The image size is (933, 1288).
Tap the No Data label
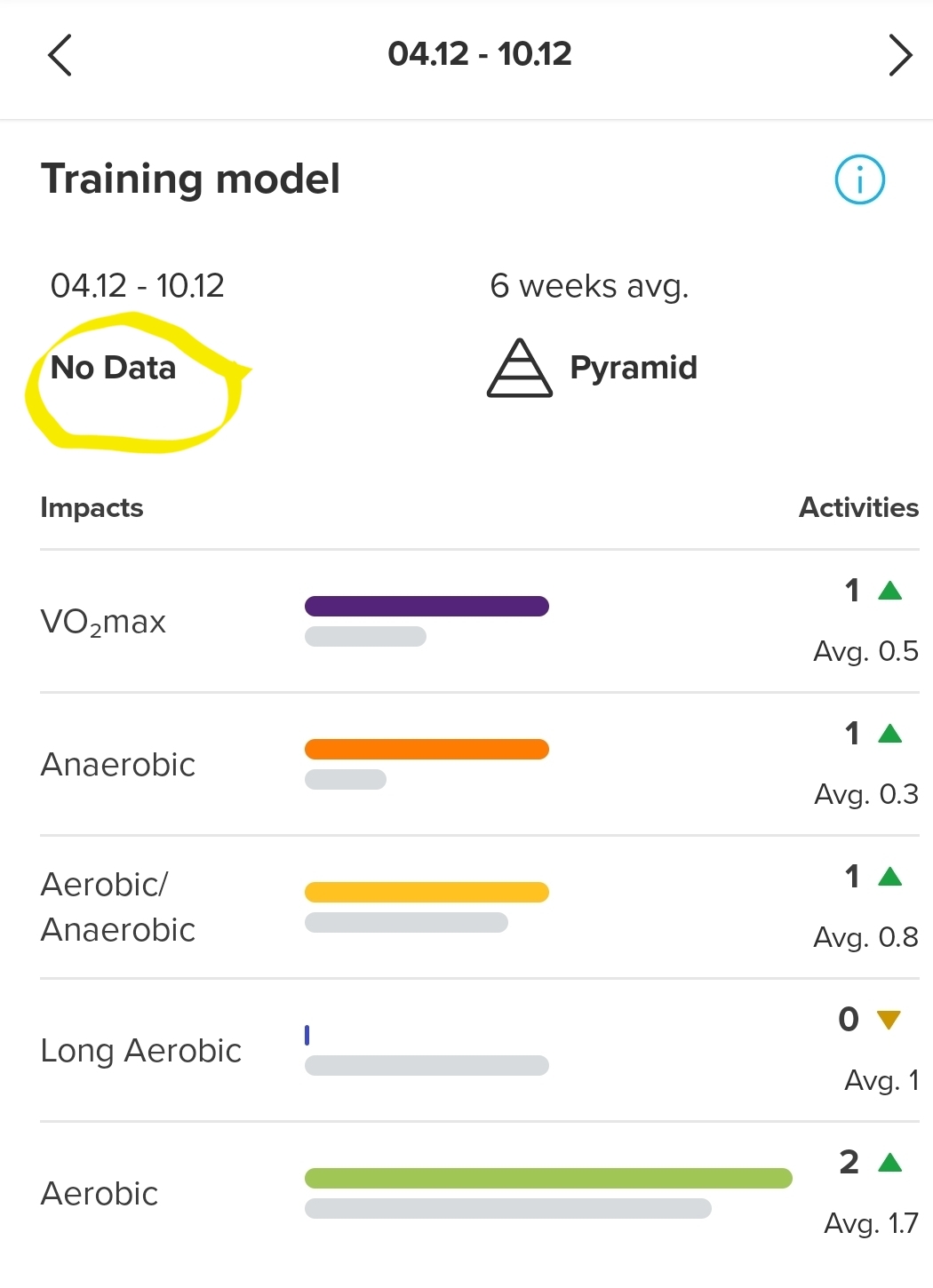coord(114,368)
